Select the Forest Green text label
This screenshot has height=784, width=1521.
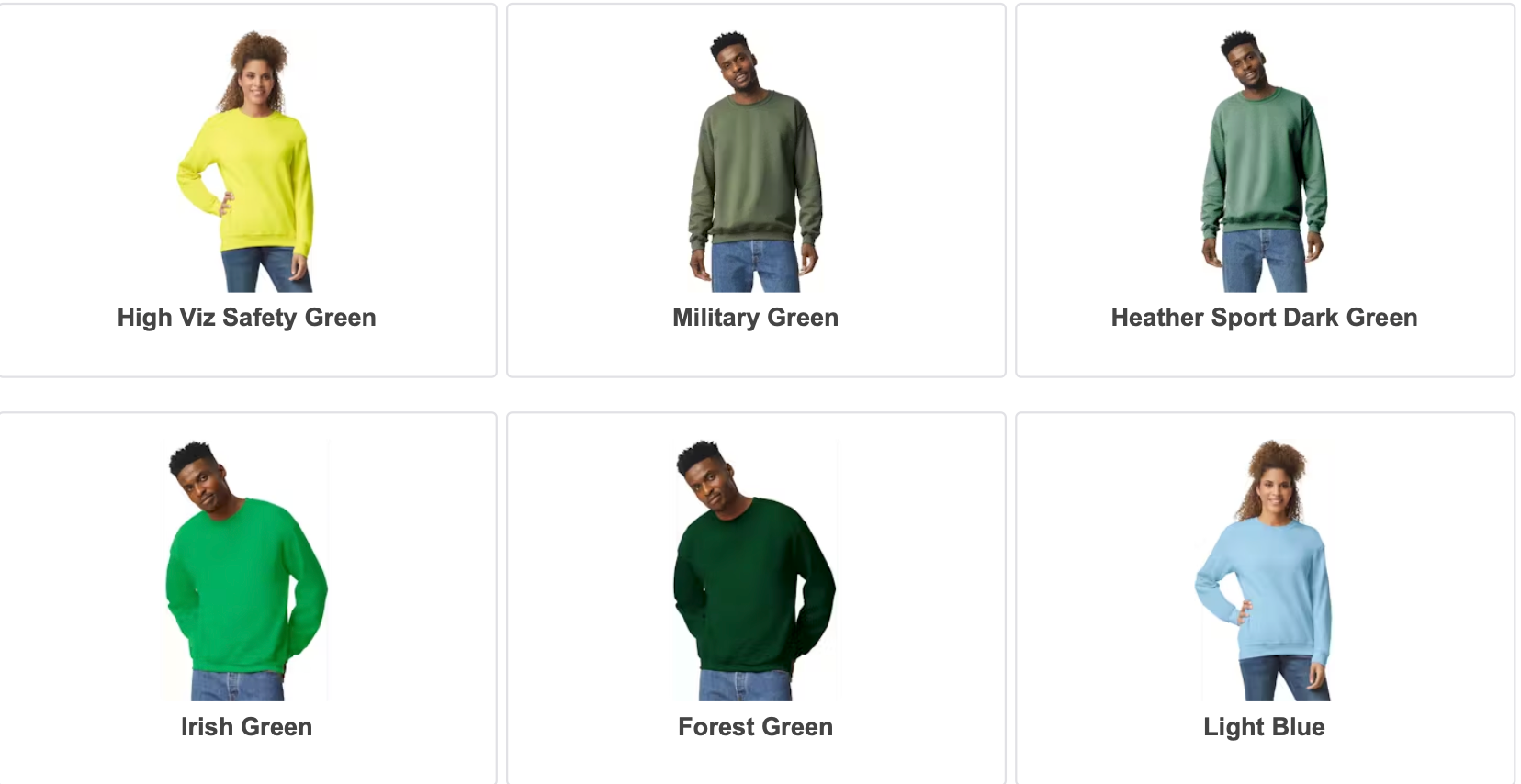[755, 727]
